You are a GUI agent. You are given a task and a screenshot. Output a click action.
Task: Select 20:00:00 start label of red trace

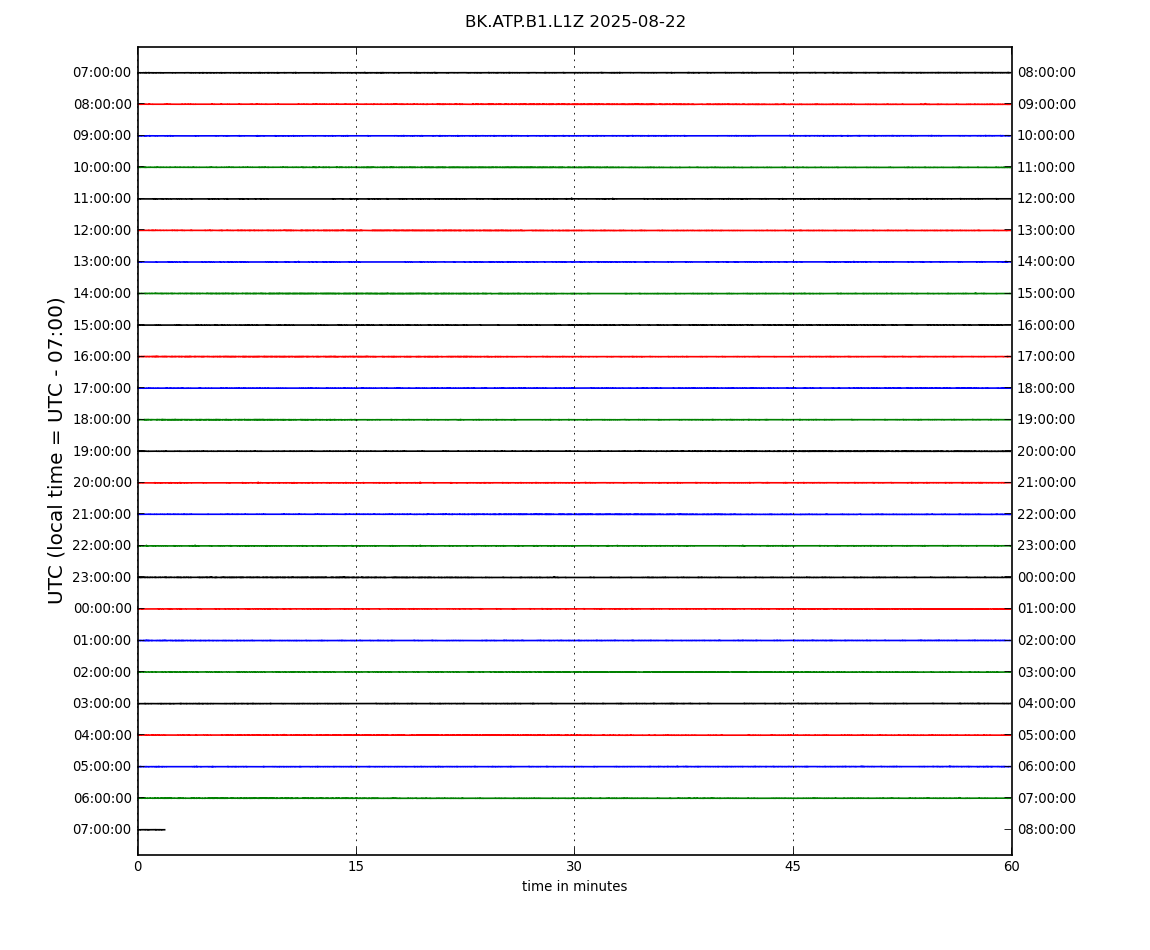point(103,483)
